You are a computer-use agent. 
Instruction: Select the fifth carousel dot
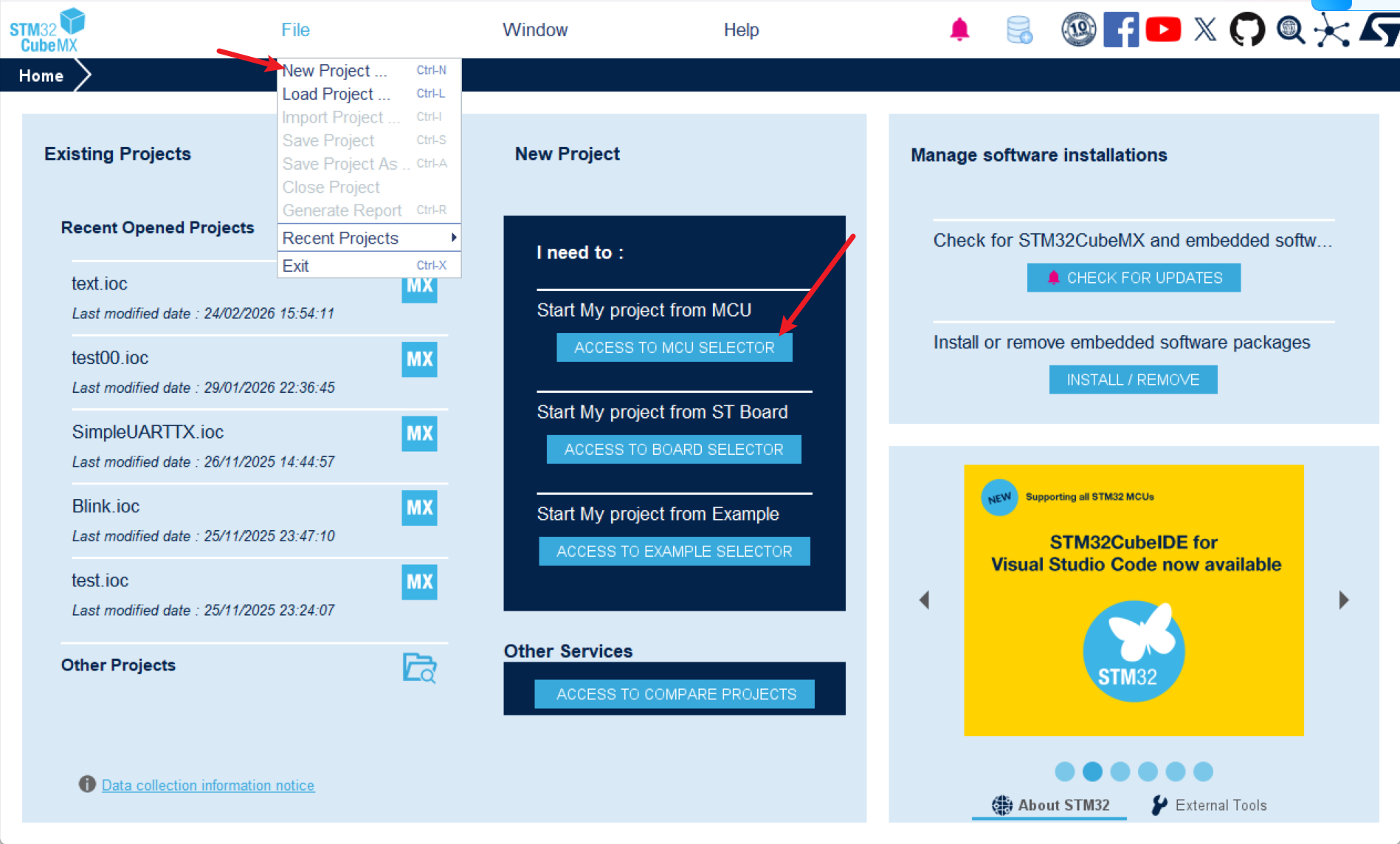(x=1176, y=772)
